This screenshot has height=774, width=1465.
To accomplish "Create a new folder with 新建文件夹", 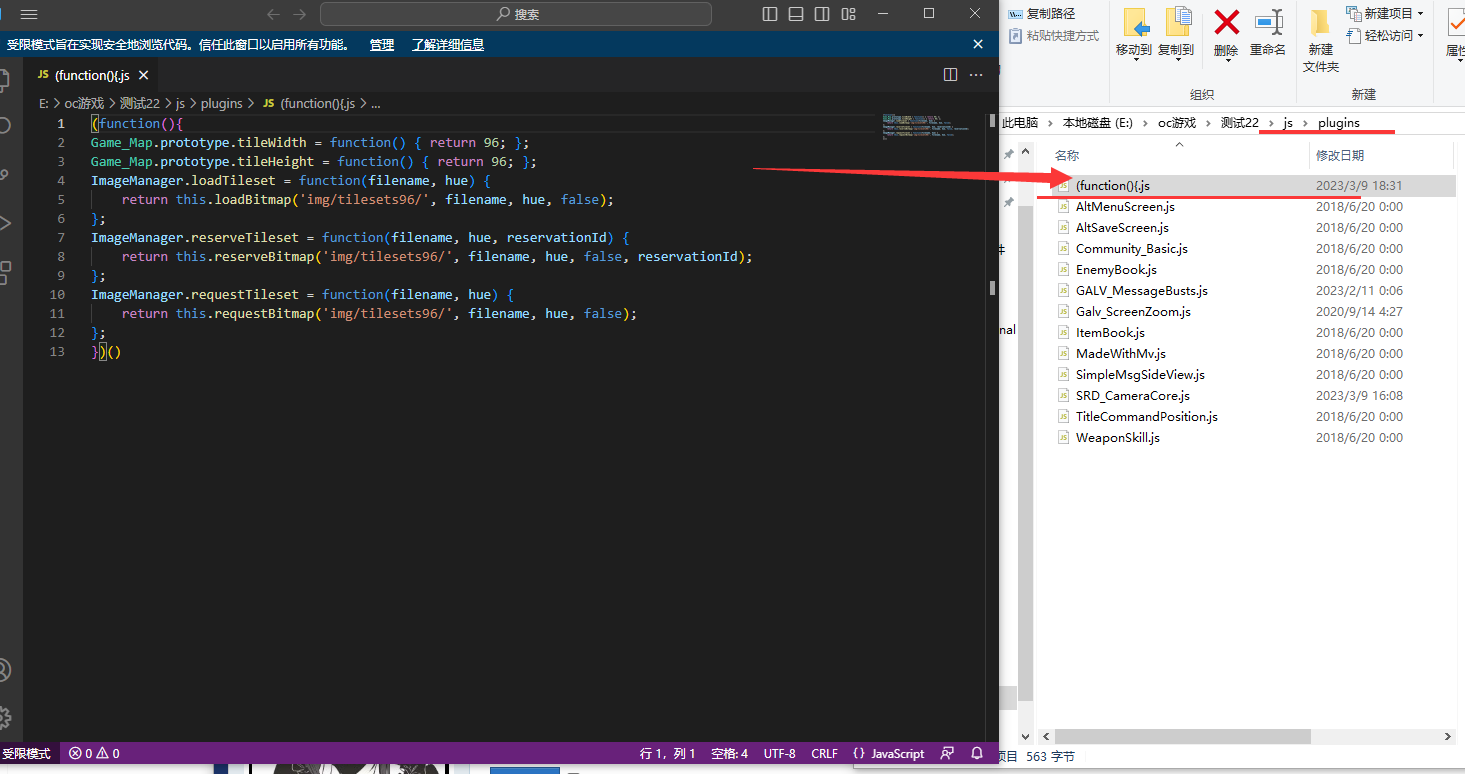I will point(1320,40).
